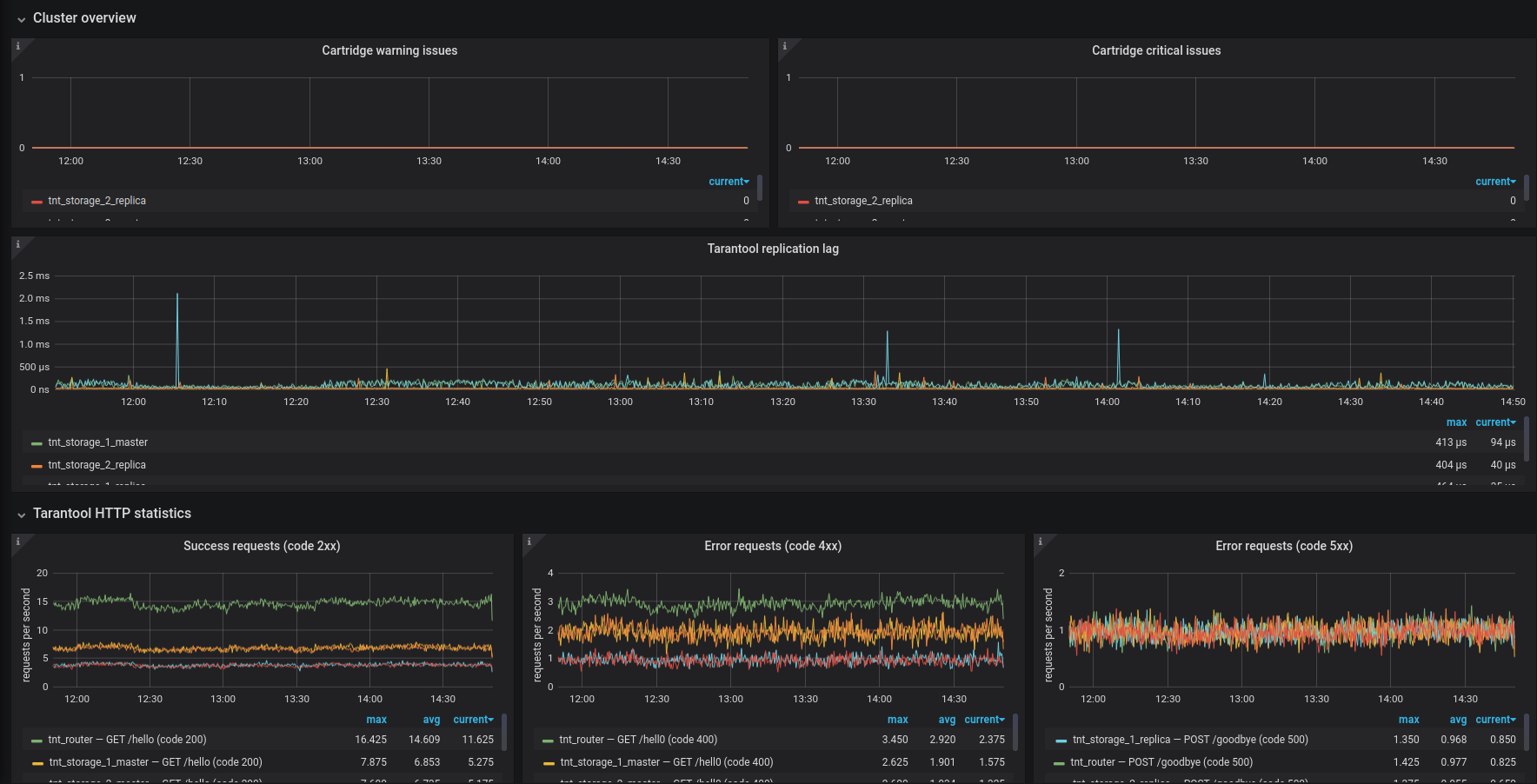Toggle tnt_storage_2_replica series in replication lag legend

[x=96, y=465]
